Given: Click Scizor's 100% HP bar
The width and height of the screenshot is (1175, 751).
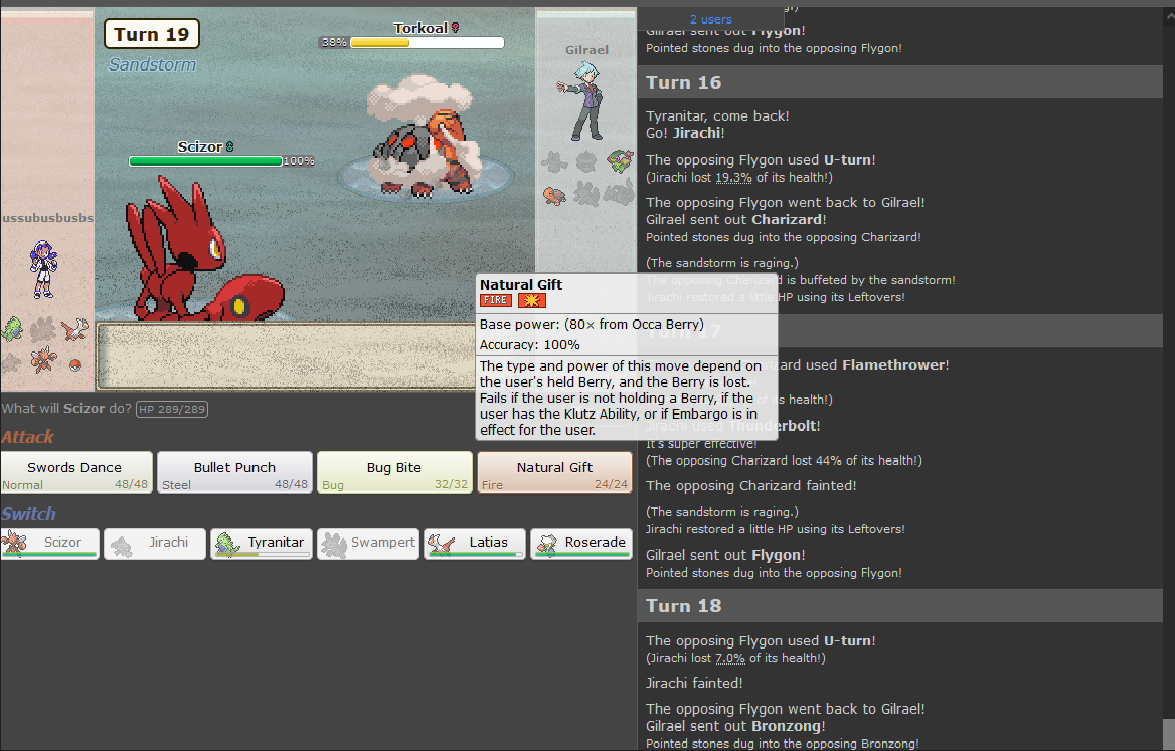Looking at the screenshot, I should tap(205, 161).
